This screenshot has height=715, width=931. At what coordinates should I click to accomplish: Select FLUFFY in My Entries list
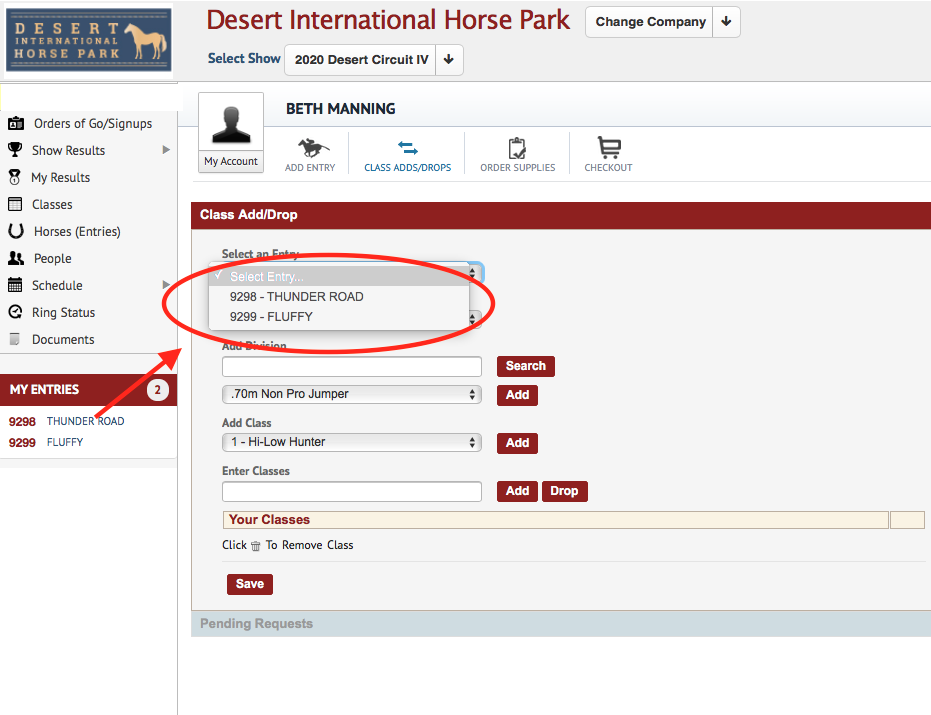[x=65, y=442]
